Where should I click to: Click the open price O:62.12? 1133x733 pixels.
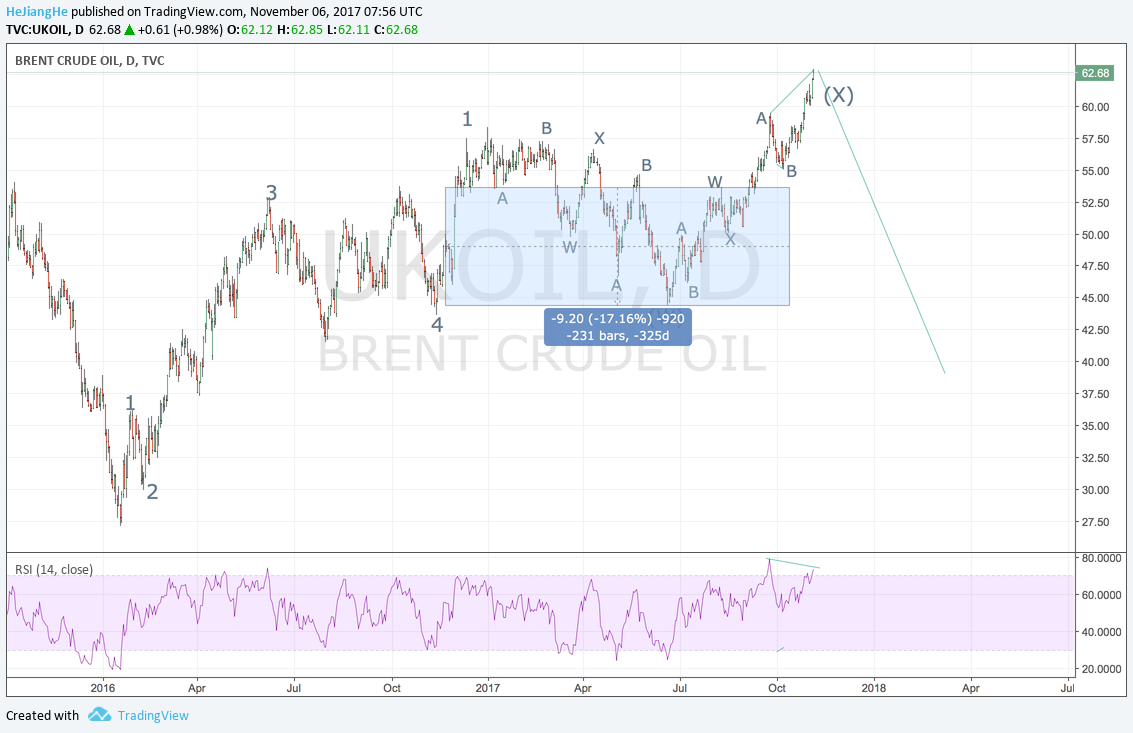(x=250, y=30)
